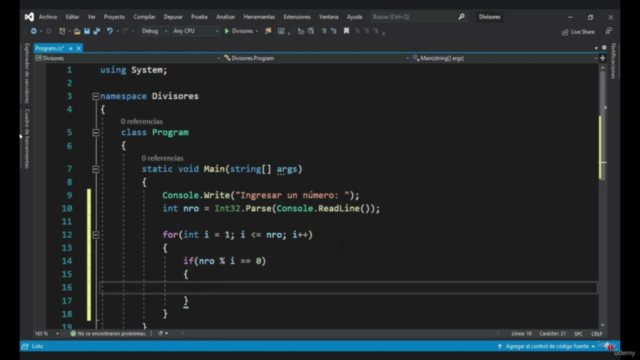Collapse the class Program block
Image resolution: width=640 pixels, height=360 pixels.
tap(96, 133)
